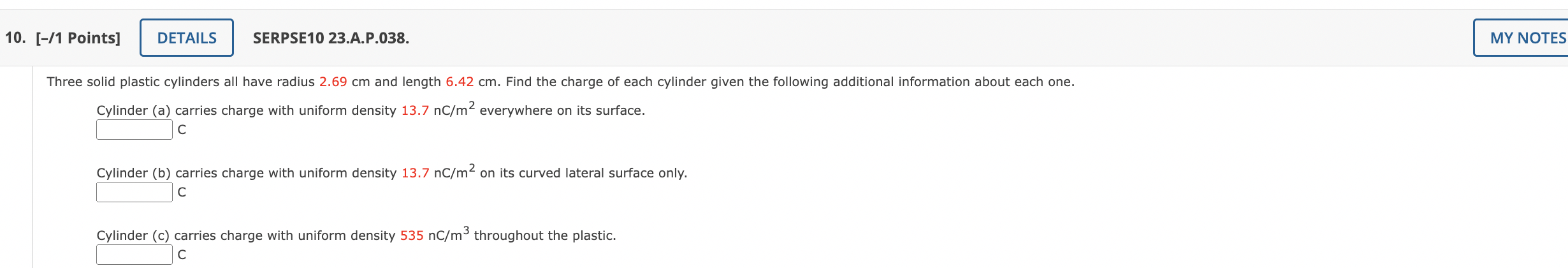Screen dimensions: 1568x268
Task: Click the Cylinder (a) charge answer box
Action: (134, 130)
